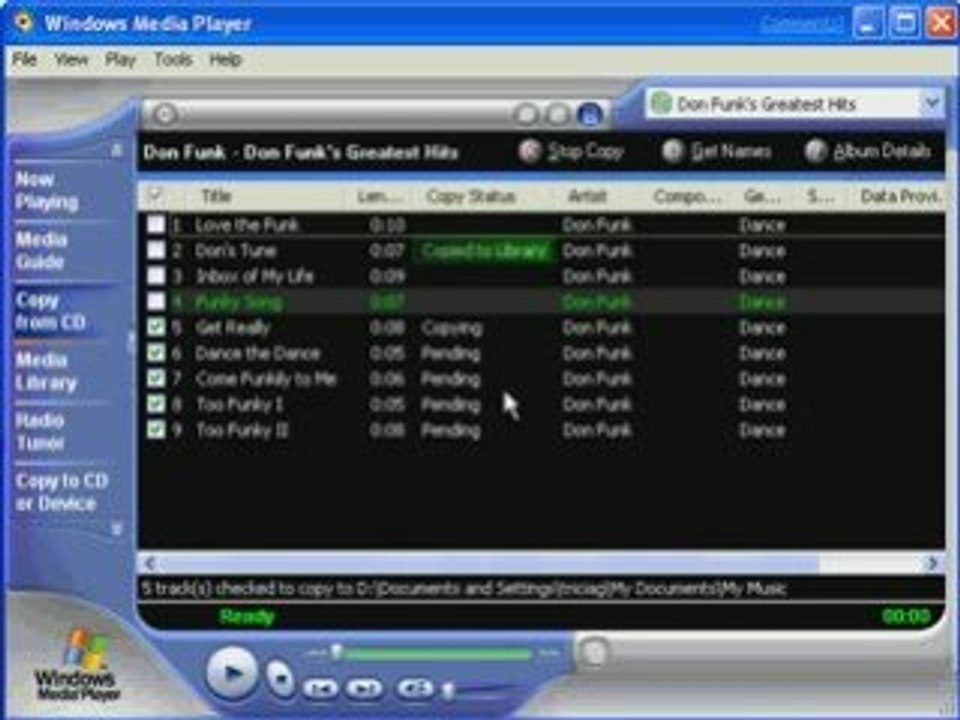Click the blue skin mode toolbar button

click(590, 114)
